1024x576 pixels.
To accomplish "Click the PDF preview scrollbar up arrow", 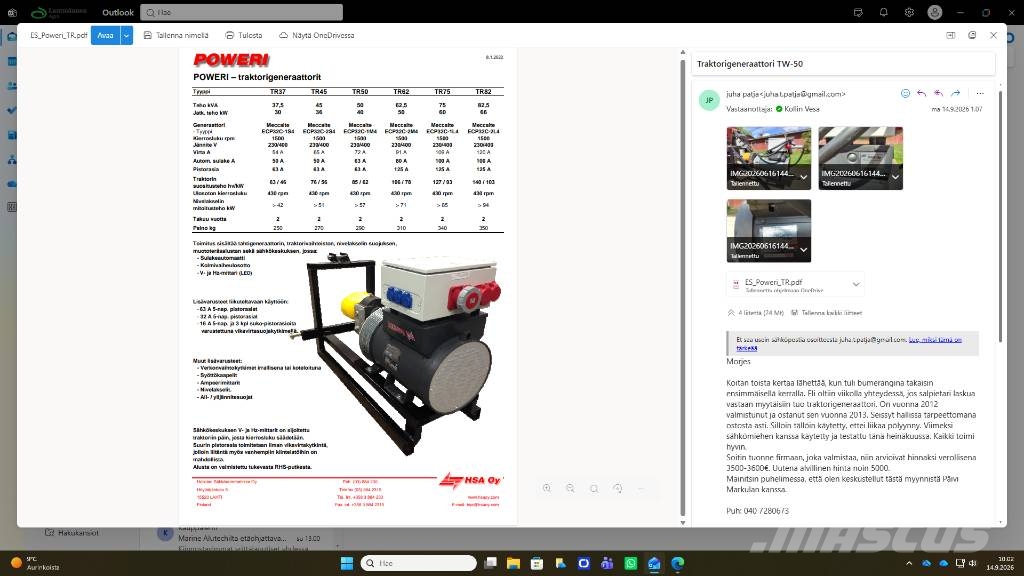I will click(682, 52).
